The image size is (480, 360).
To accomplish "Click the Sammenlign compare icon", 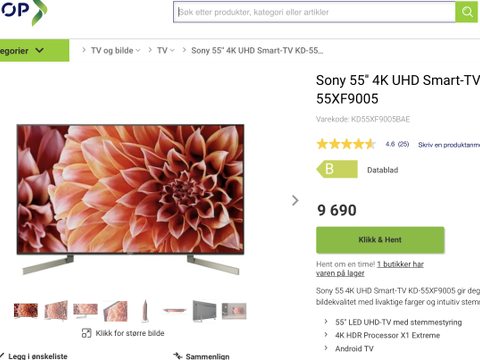I will [x=178, y=356].
